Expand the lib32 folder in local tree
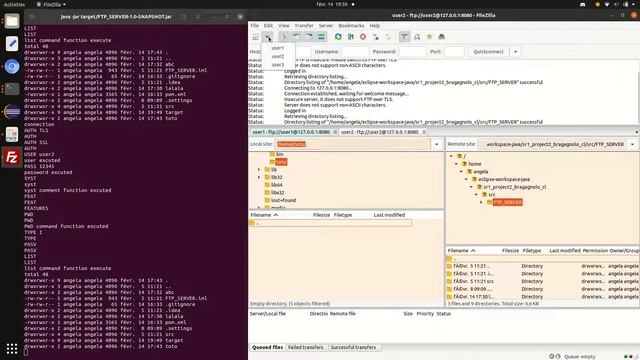This screenshot has width=640, height=360. point(259,177)
